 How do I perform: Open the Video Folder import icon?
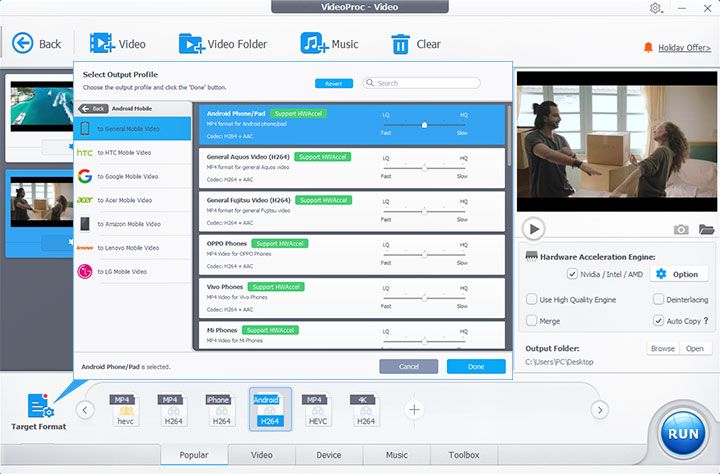(191, 43)
